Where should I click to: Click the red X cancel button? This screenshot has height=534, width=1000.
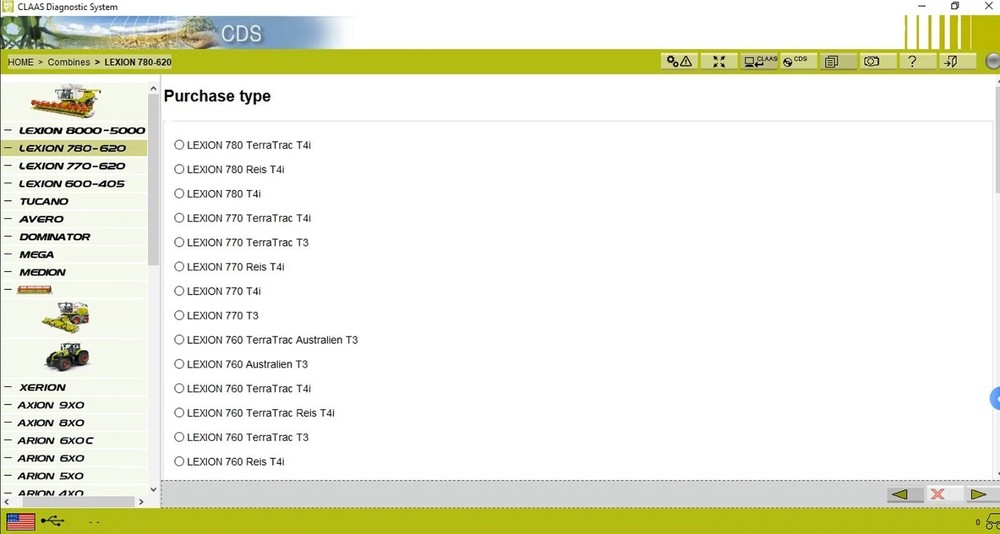coord(943,494)
